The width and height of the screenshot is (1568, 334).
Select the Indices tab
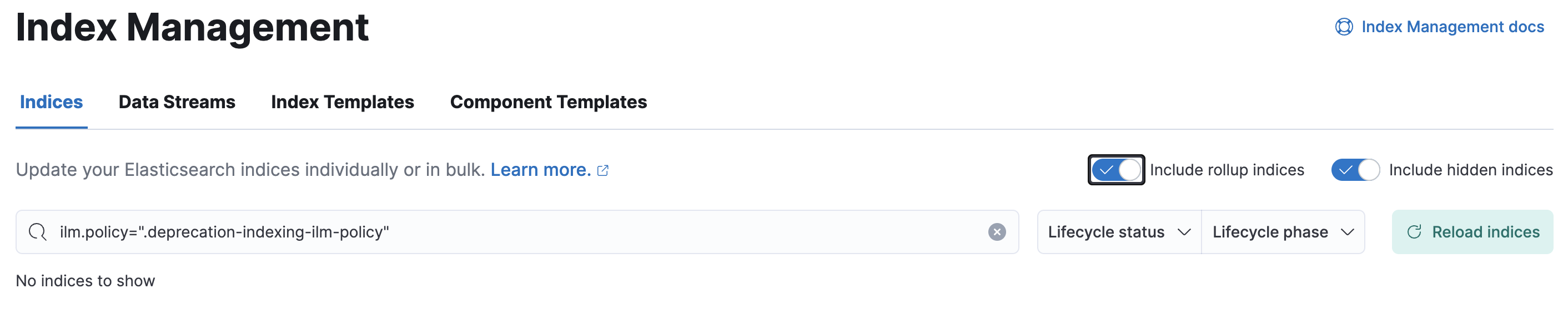click(51, 102)
